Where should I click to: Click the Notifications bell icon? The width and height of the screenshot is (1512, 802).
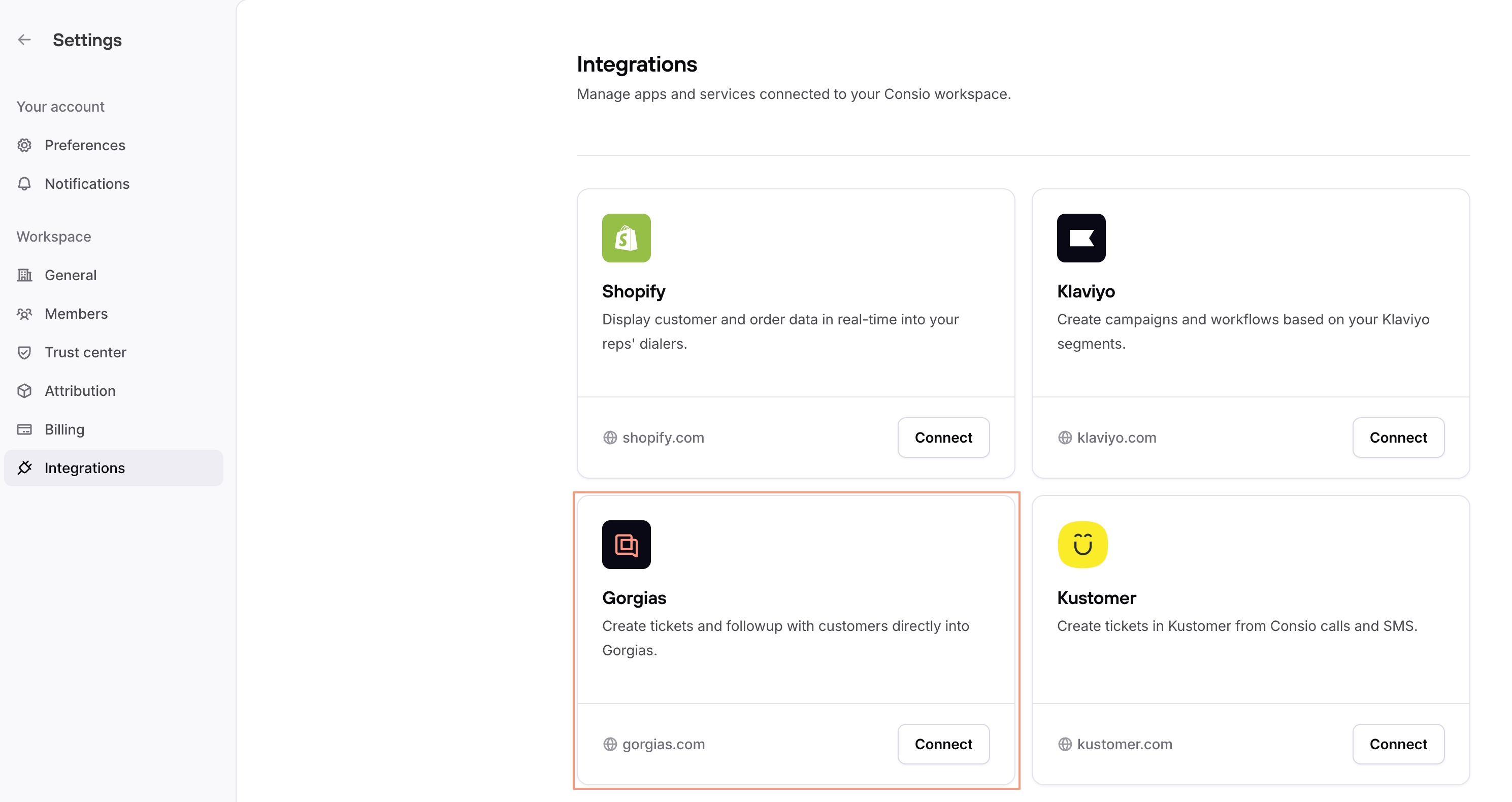24,184
